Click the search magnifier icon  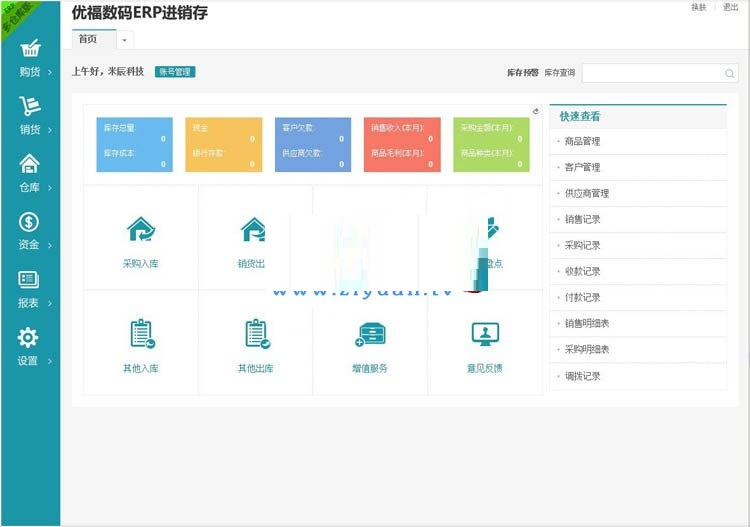730,73
